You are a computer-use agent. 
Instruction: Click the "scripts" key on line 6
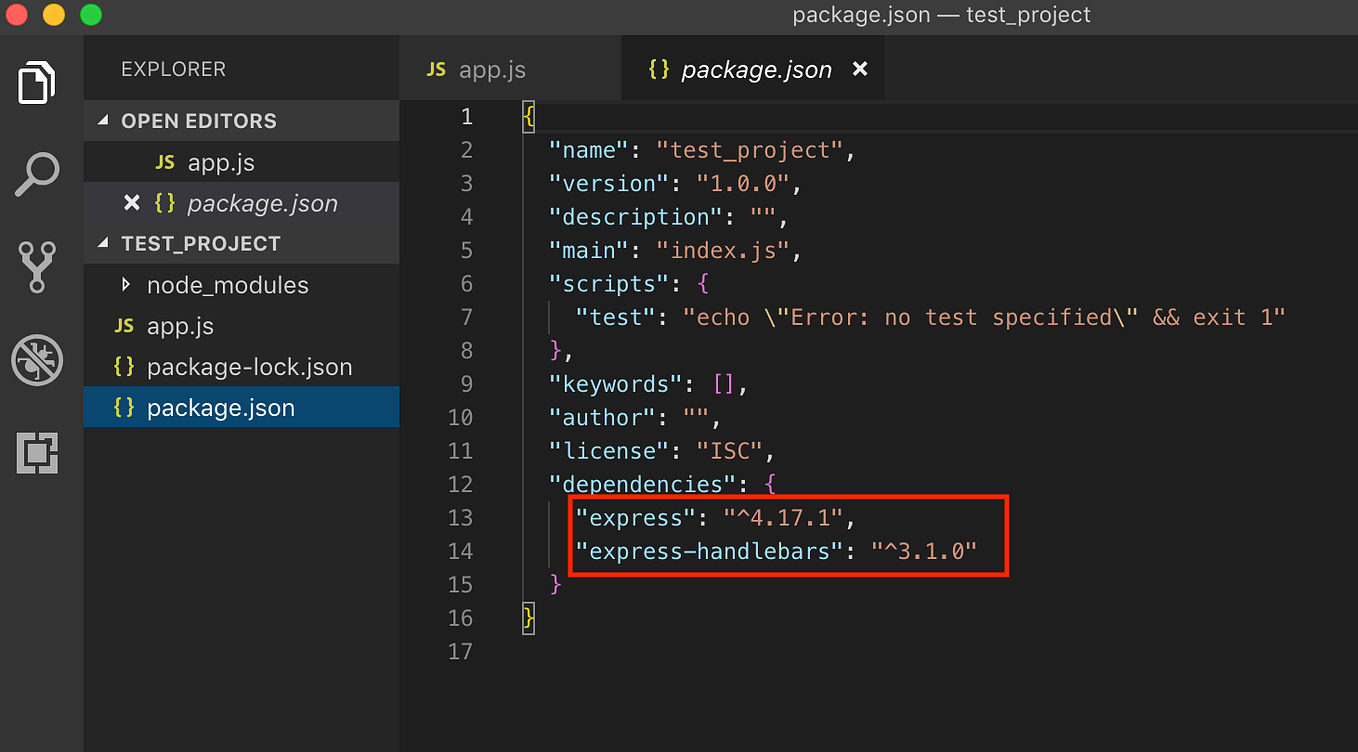point(610,284)
